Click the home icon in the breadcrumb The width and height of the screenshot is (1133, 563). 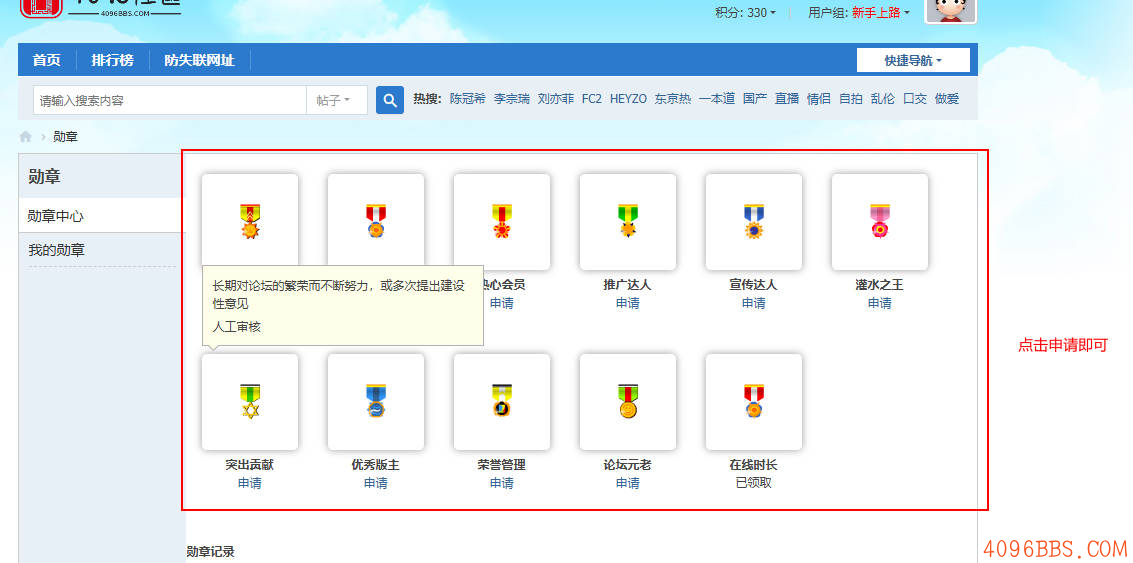point(26,137)
